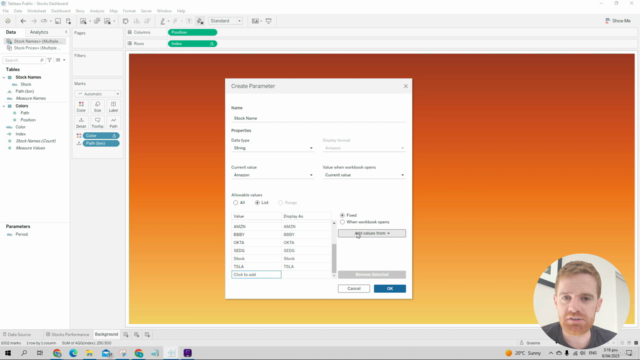Viewport: 640px width, 360px height.
Task: Click the Swap Rows and Columns icon
Action: [x=125, y=21]
